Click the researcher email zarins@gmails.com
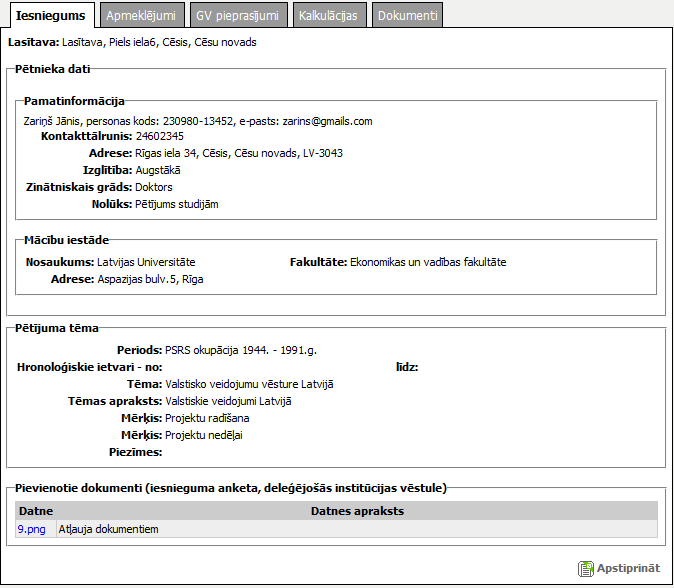 pyautogui.click(x=326, y=121)
